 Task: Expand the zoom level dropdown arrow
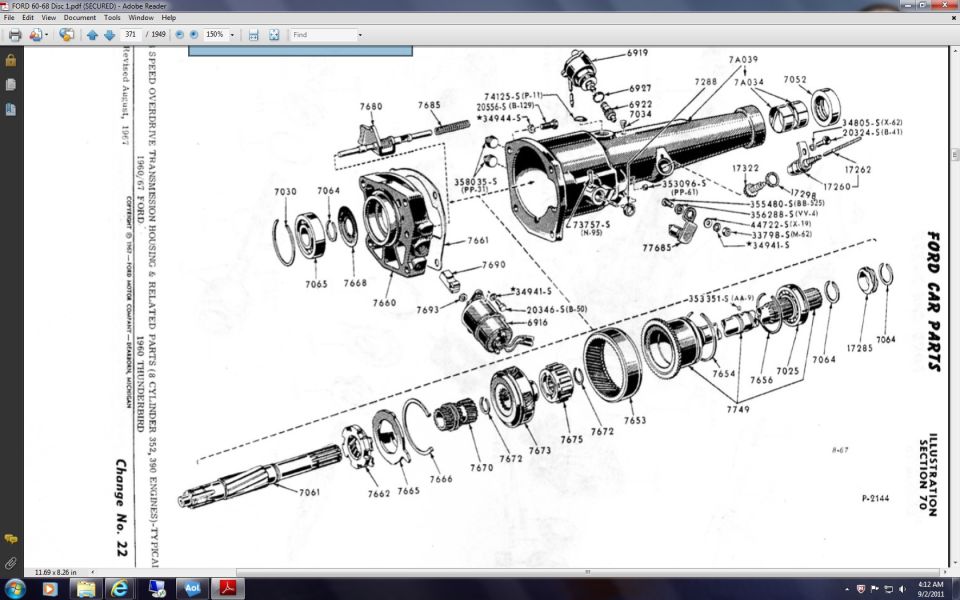[232, 35]
